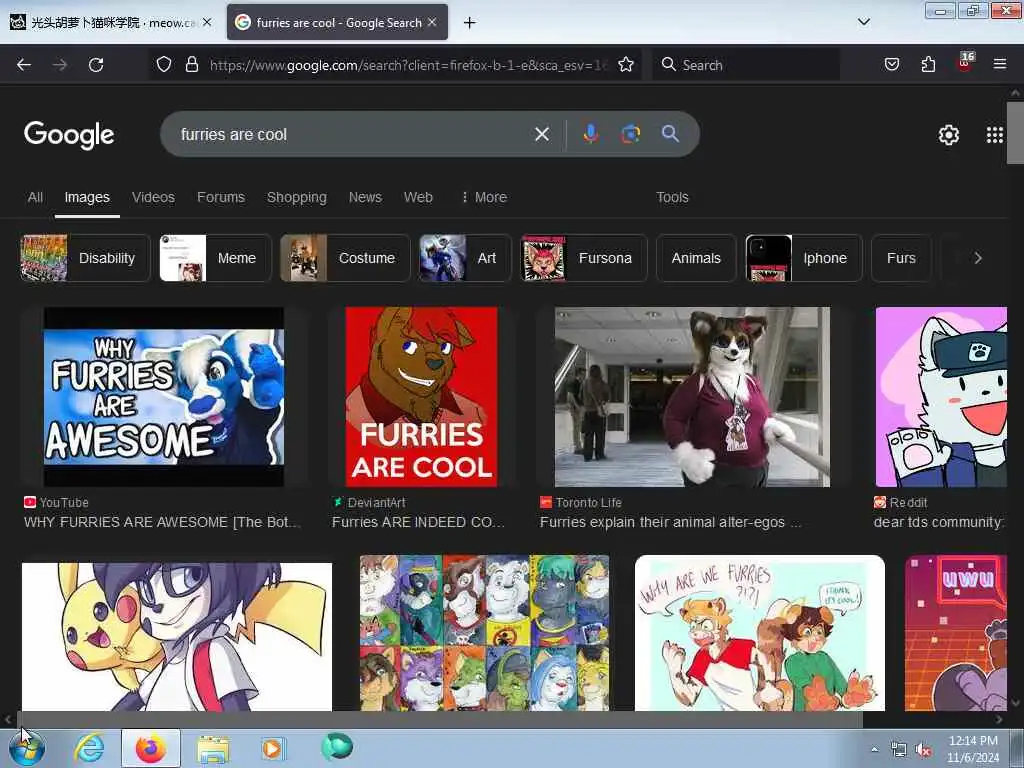Switch to the All results tab

click(x=35, y=197)
